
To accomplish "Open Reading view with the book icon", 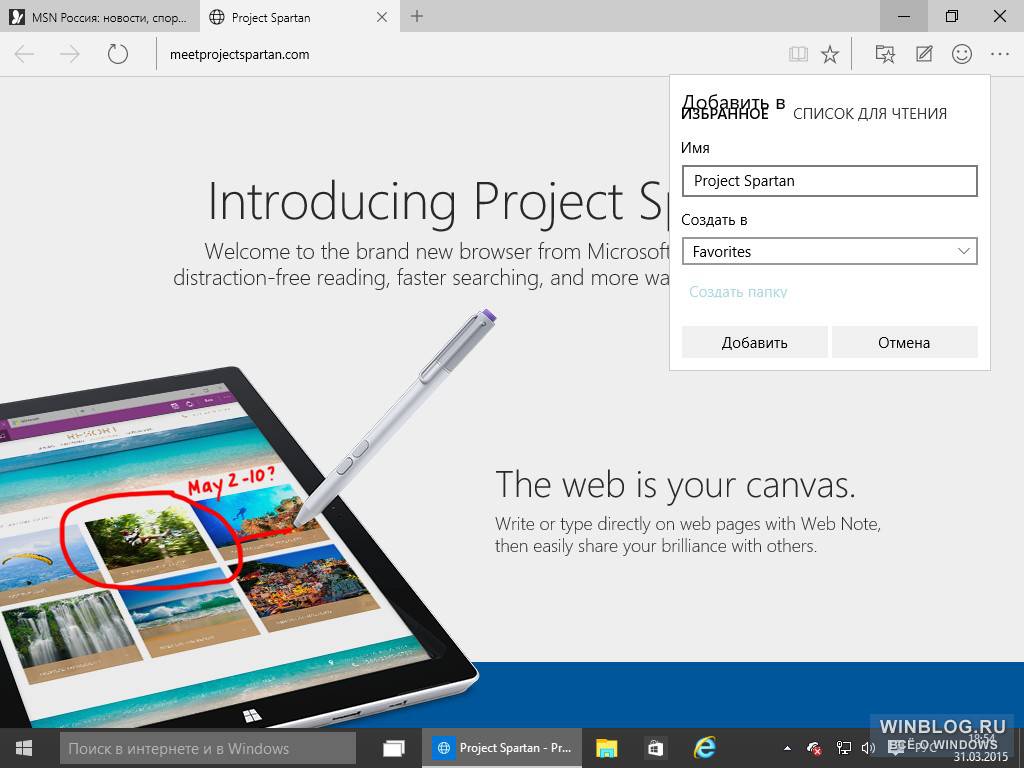I will pos(798,54).
